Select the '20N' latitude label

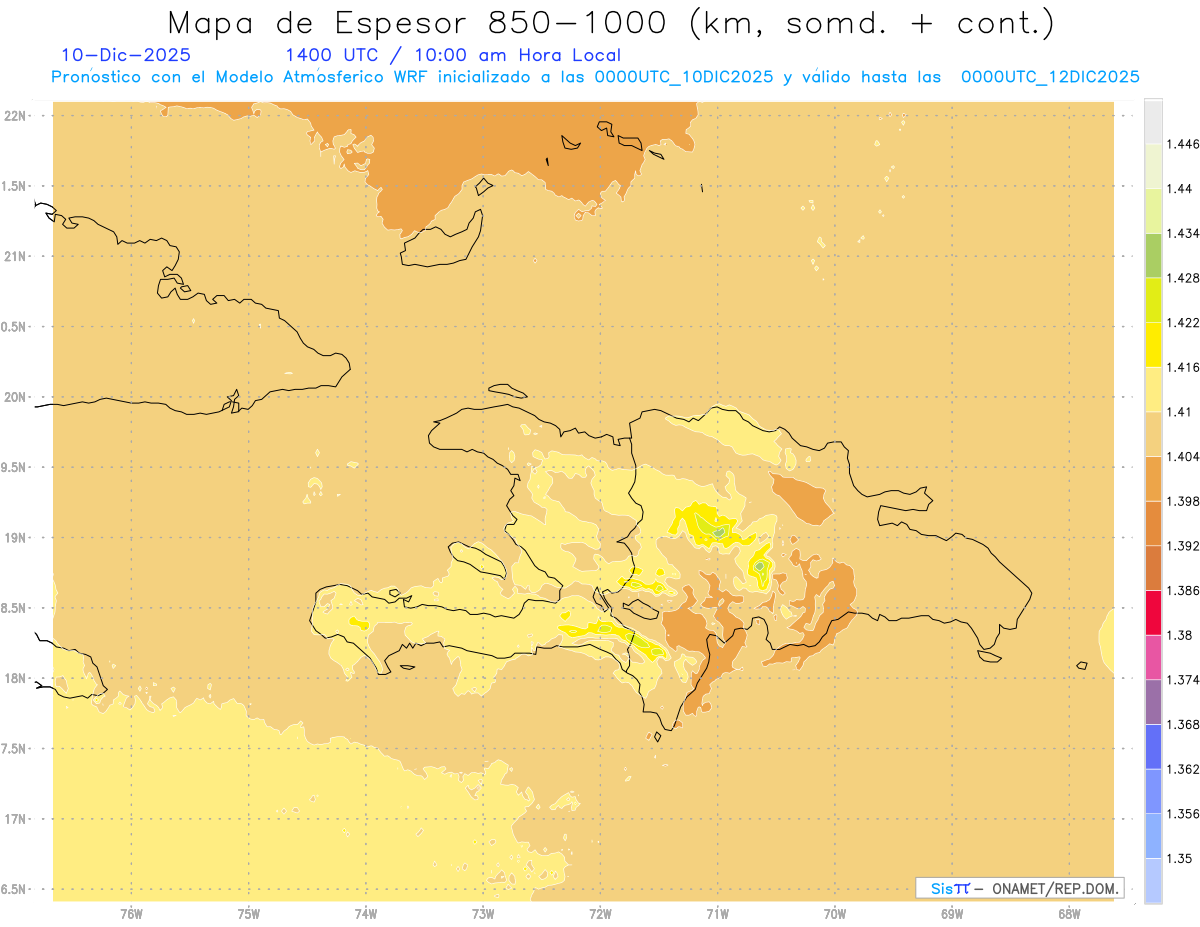(16, 397)
